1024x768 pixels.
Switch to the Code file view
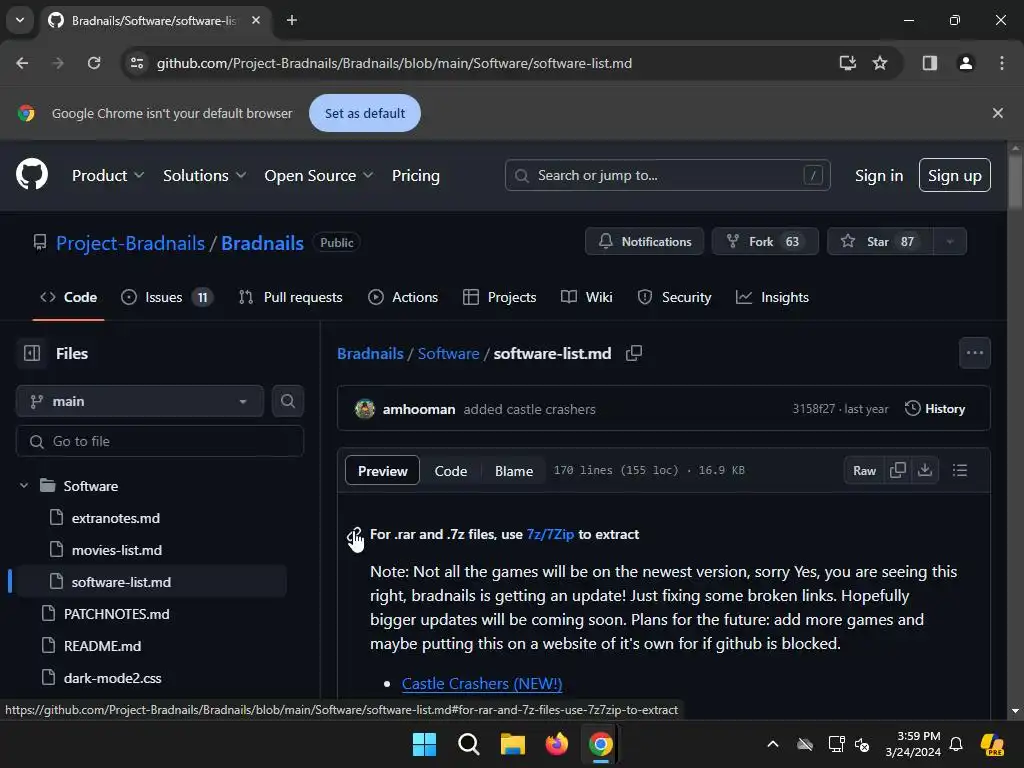pos(451,471)
